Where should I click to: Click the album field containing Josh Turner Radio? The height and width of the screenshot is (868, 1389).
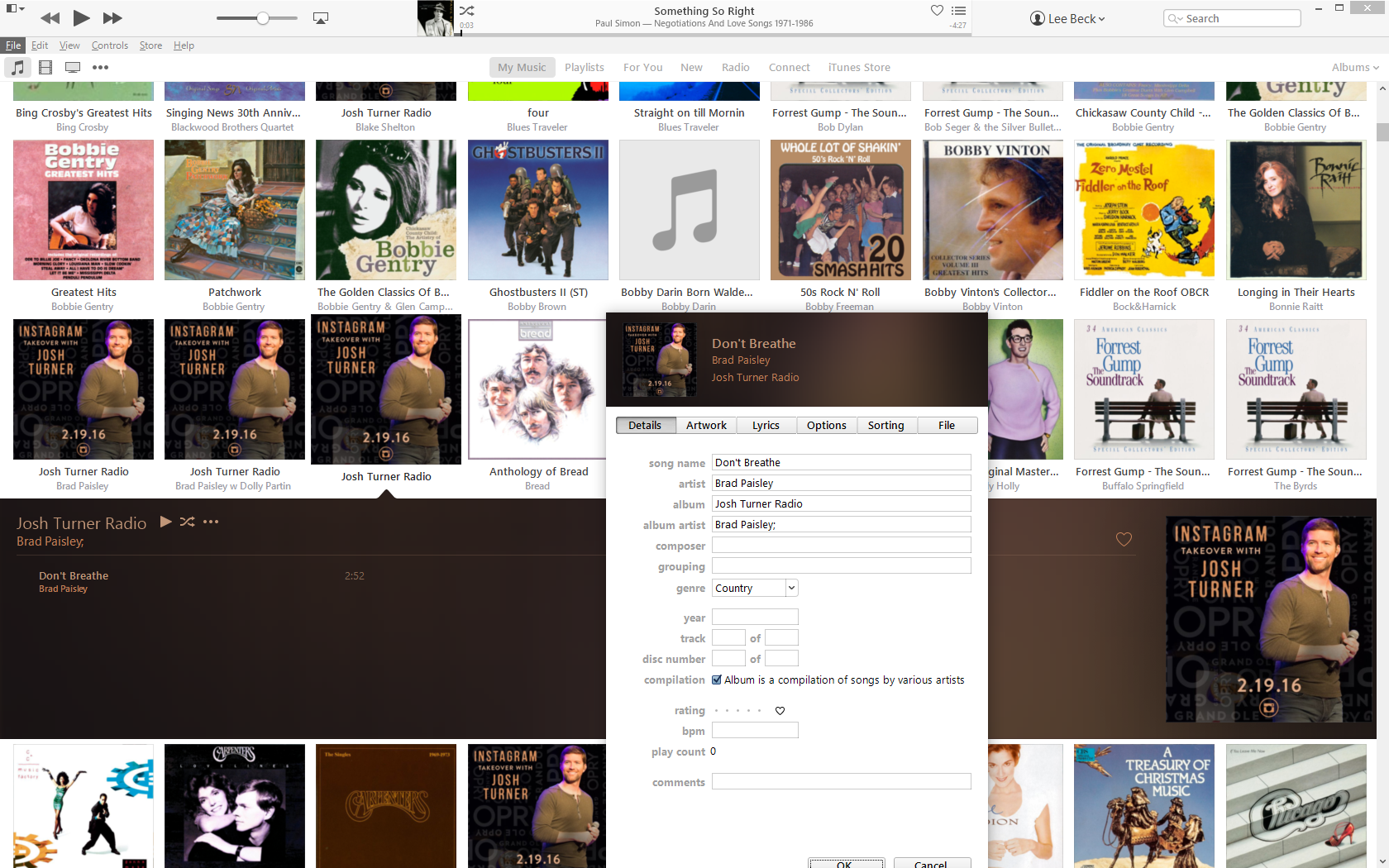point(842,503)
